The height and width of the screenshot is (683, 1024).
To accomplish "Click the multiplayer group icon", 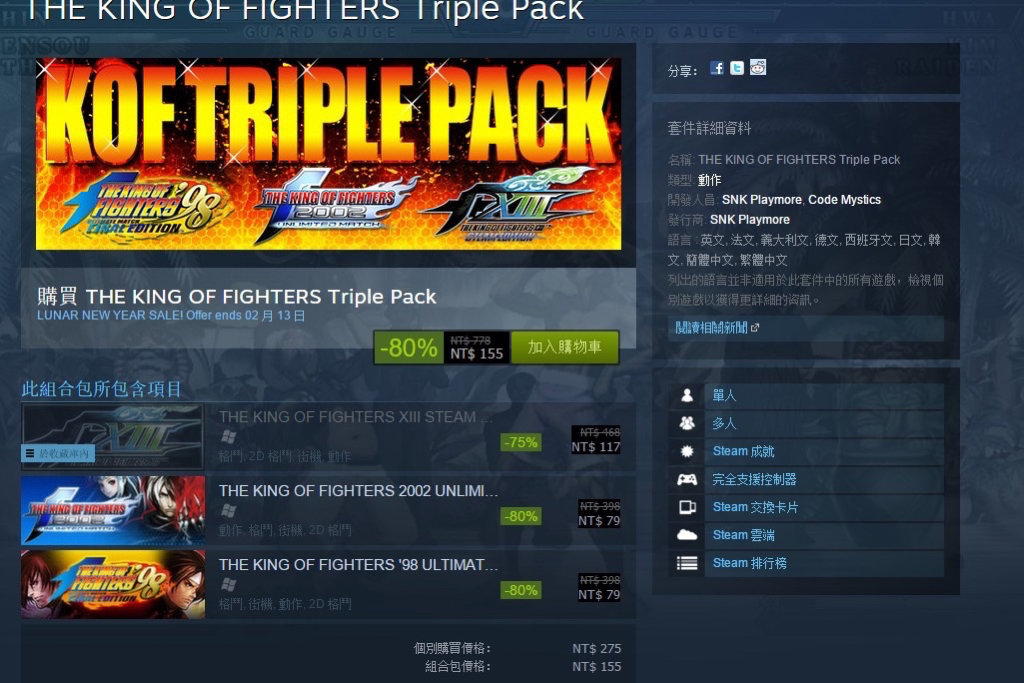I will click(x=686, y=423).
